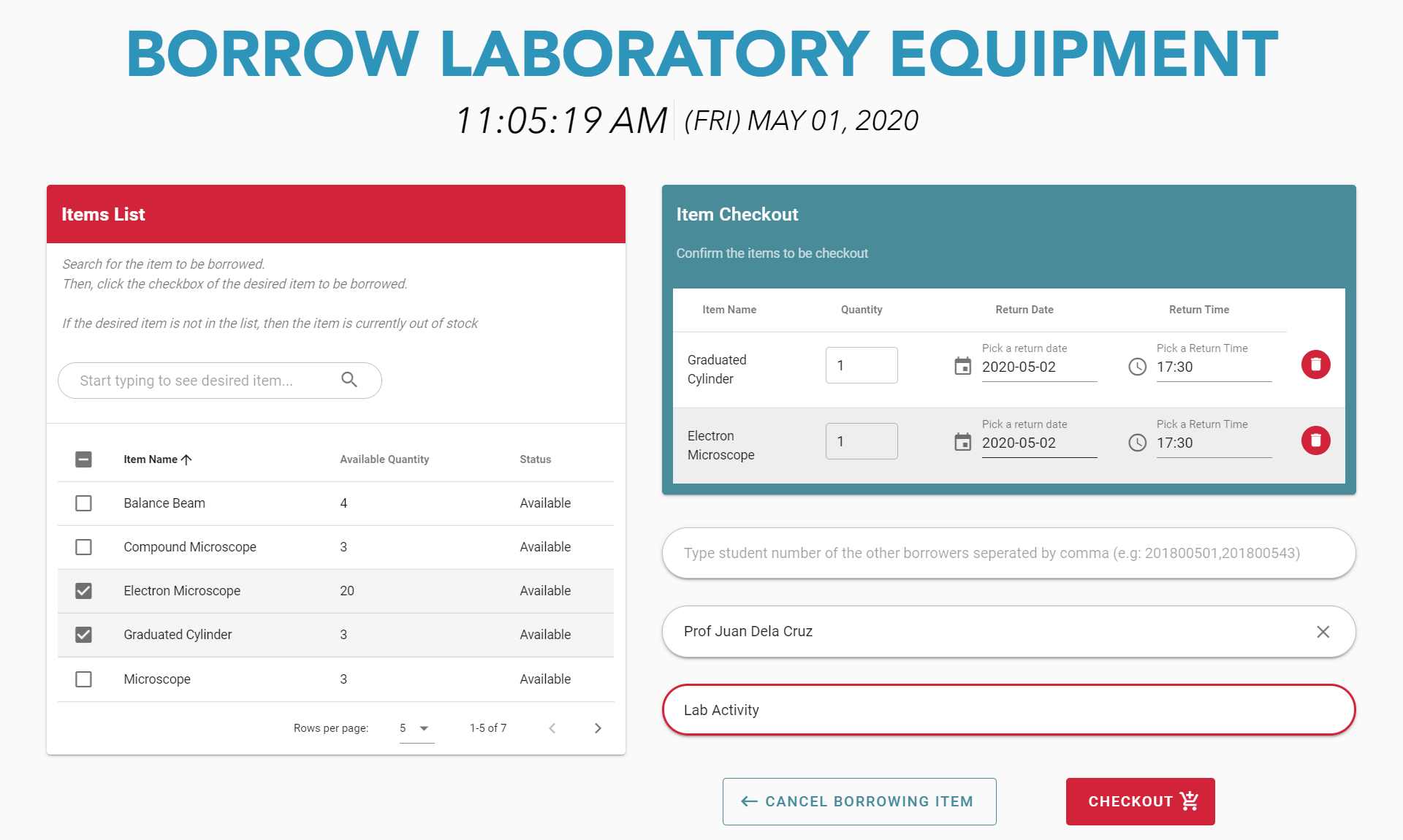This screenshot has width=1403, height=840.
Task: Check the Balance Beam checkbox
Action: tap(84, 503)
